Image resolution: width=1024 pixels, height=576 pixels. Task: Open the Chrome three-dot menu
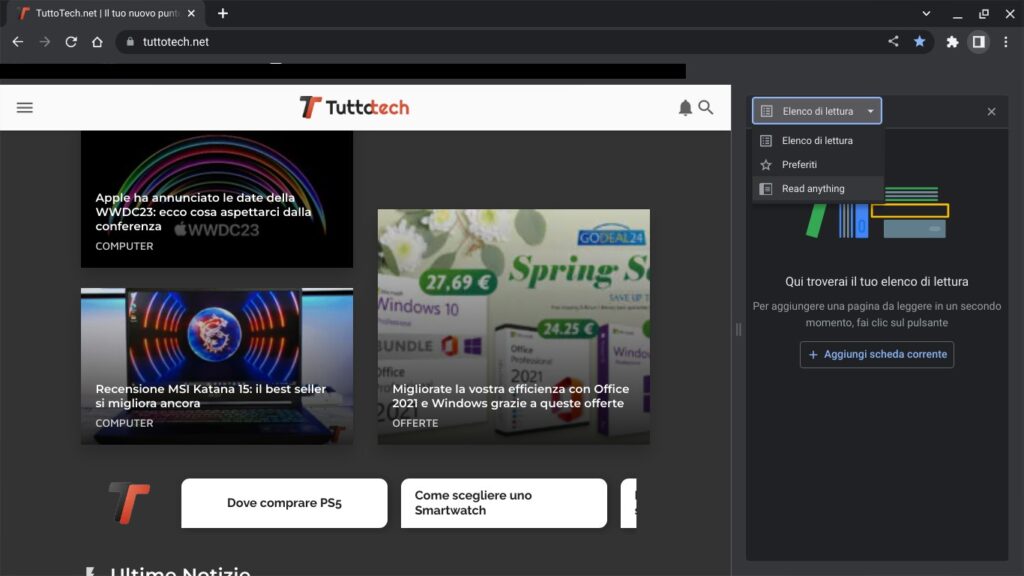coord(1005,41)
